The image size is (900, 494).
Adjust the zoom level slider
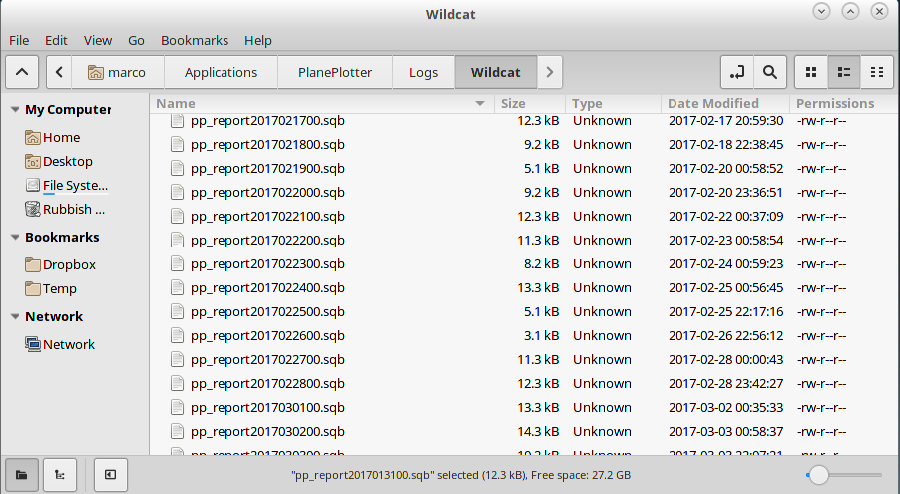[x=819, y=475]
